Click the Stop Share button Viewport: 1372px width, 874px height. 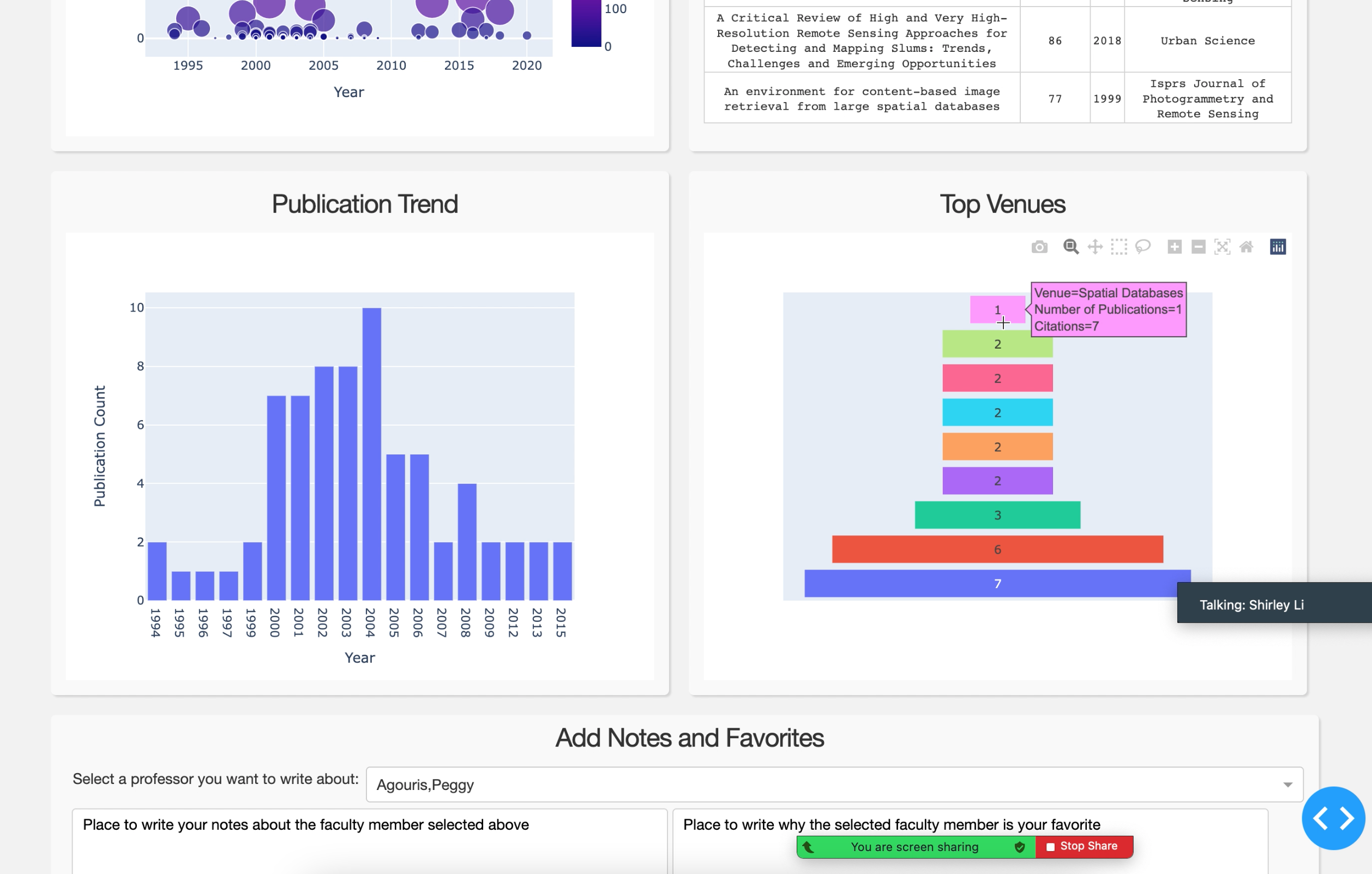[x=1084, y=846]
